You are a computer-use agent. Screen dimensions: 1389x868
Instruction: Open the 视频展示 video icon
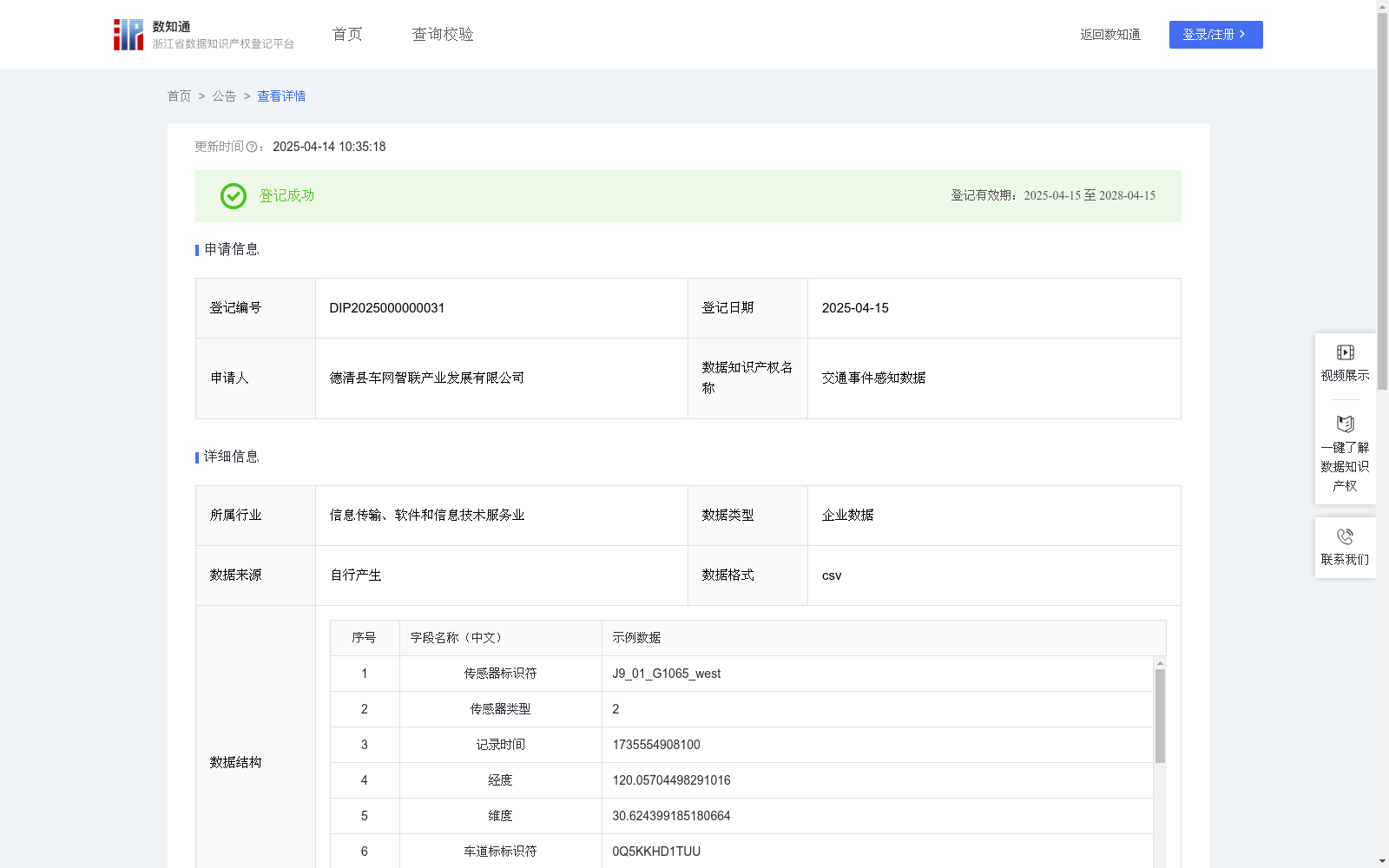[1345, 352]
